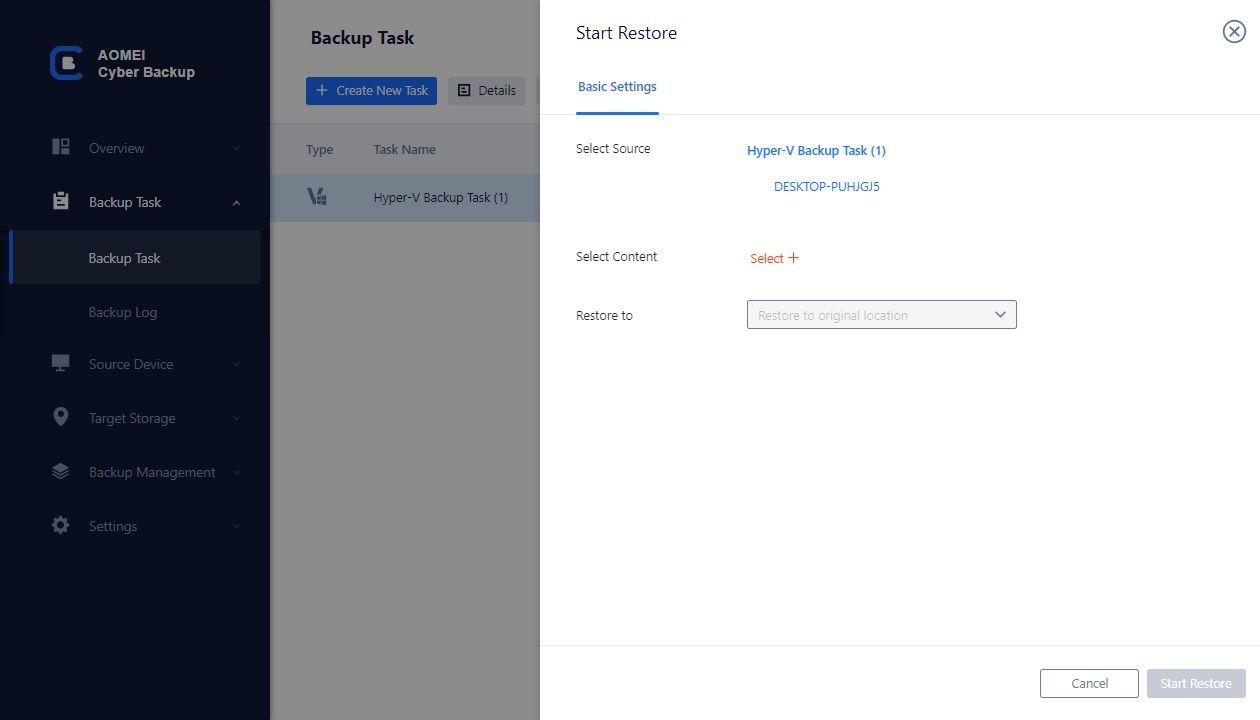The height and width of the screenshot is (720, 1260).
Task: Click the Backup Task clipboard icon
Action: coord(61,201)
